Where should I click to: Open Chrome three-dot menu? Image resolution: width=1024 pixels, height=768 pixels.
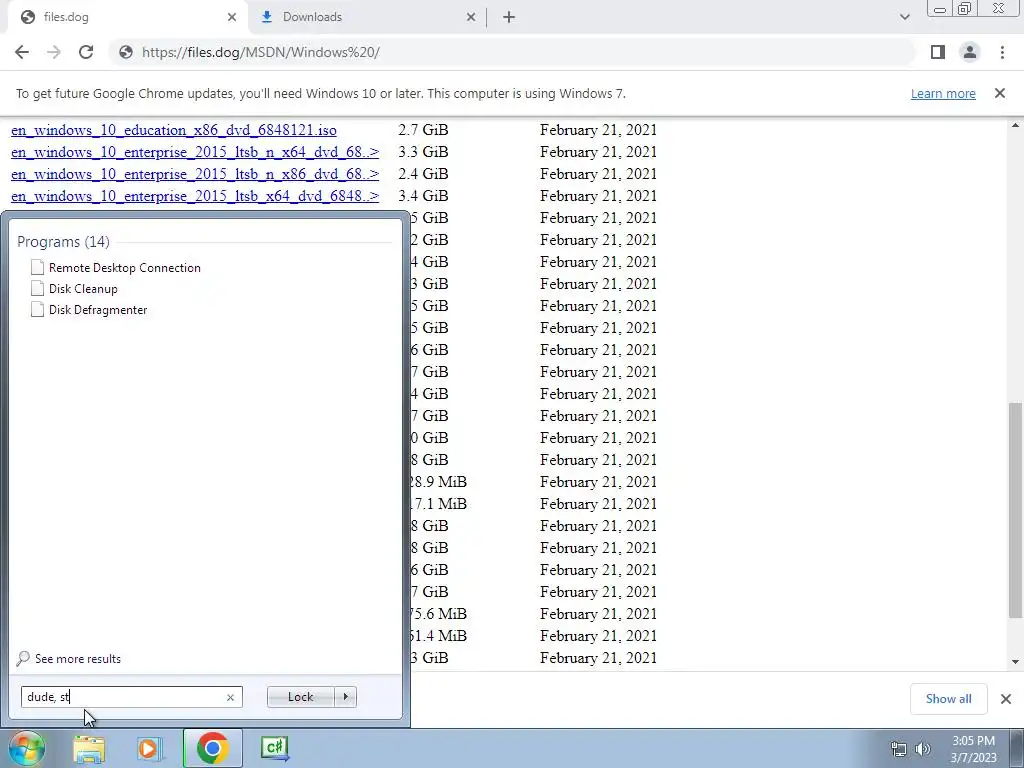1002,52
